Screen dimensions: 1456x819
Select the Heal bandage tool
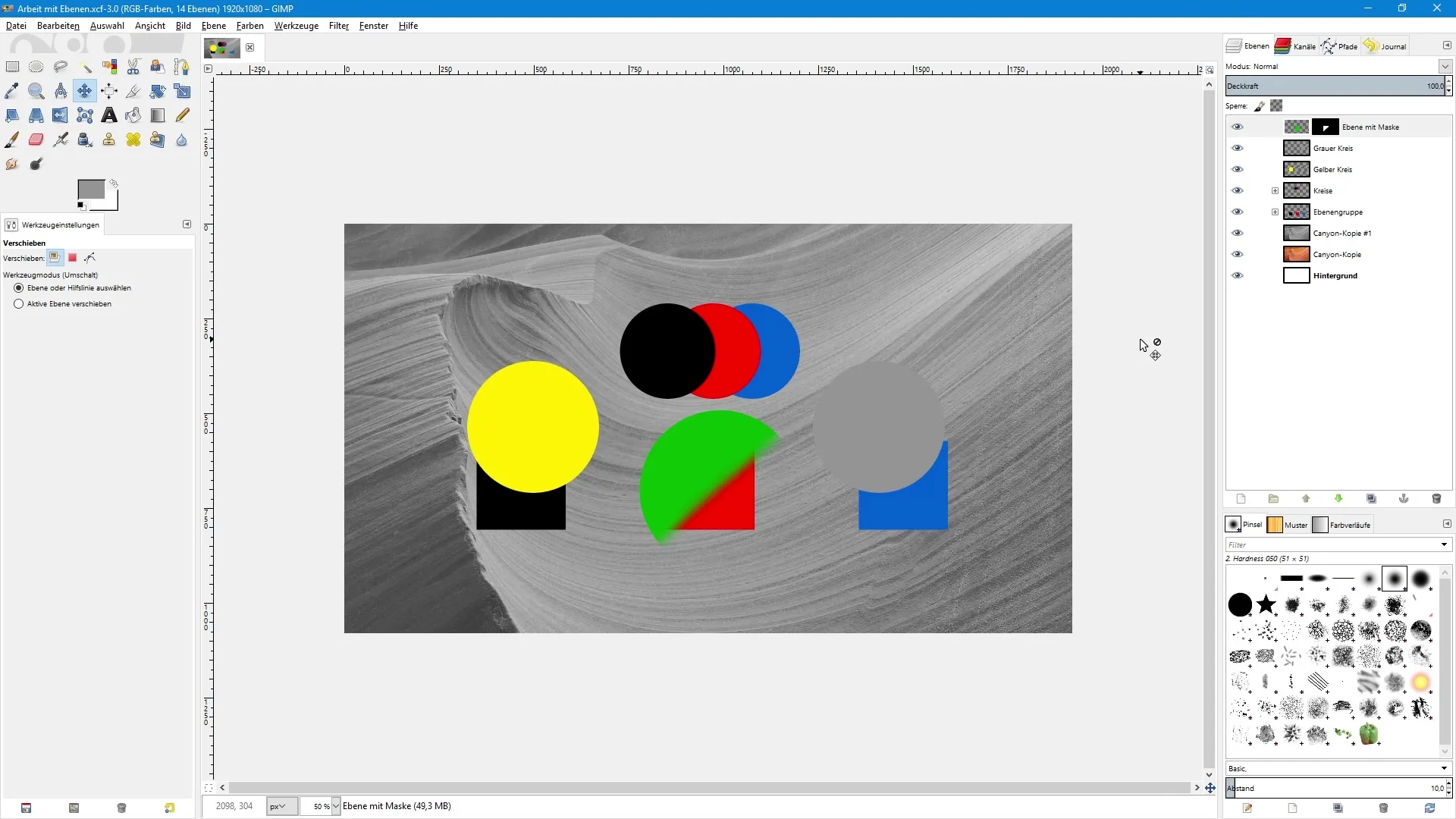coord(133,140)
